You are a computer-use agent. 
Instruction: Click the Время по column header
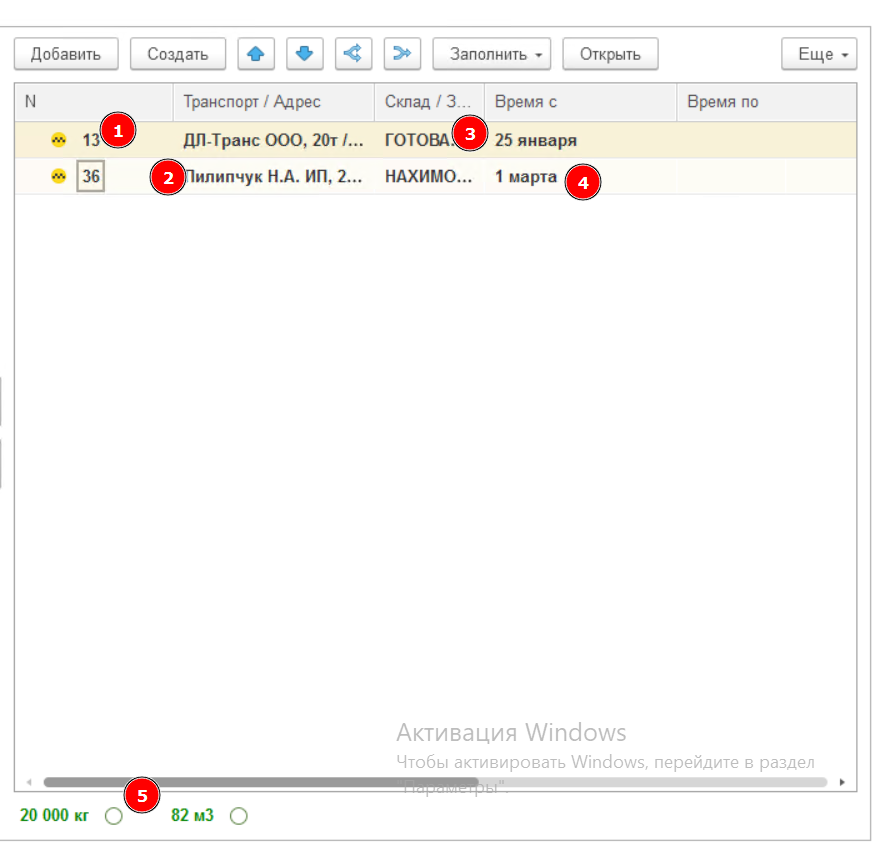pyautogui.click(x=767, y=102)
